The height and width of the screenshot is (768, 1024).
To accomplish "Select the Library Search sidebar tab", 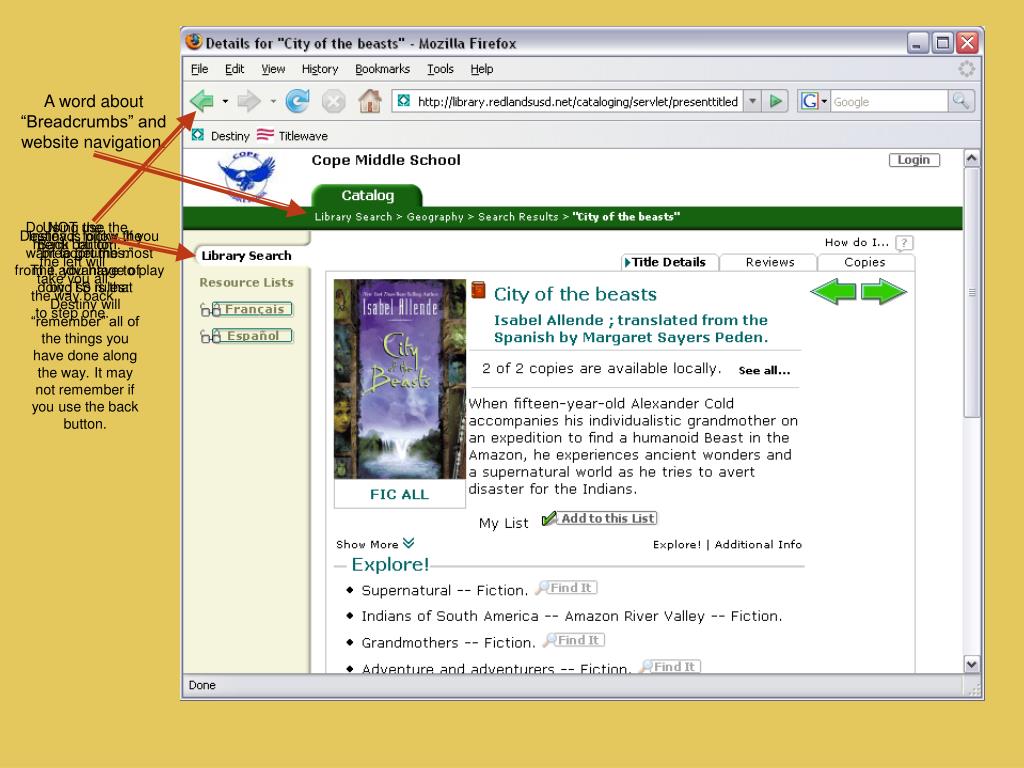I will coord(246,255).
